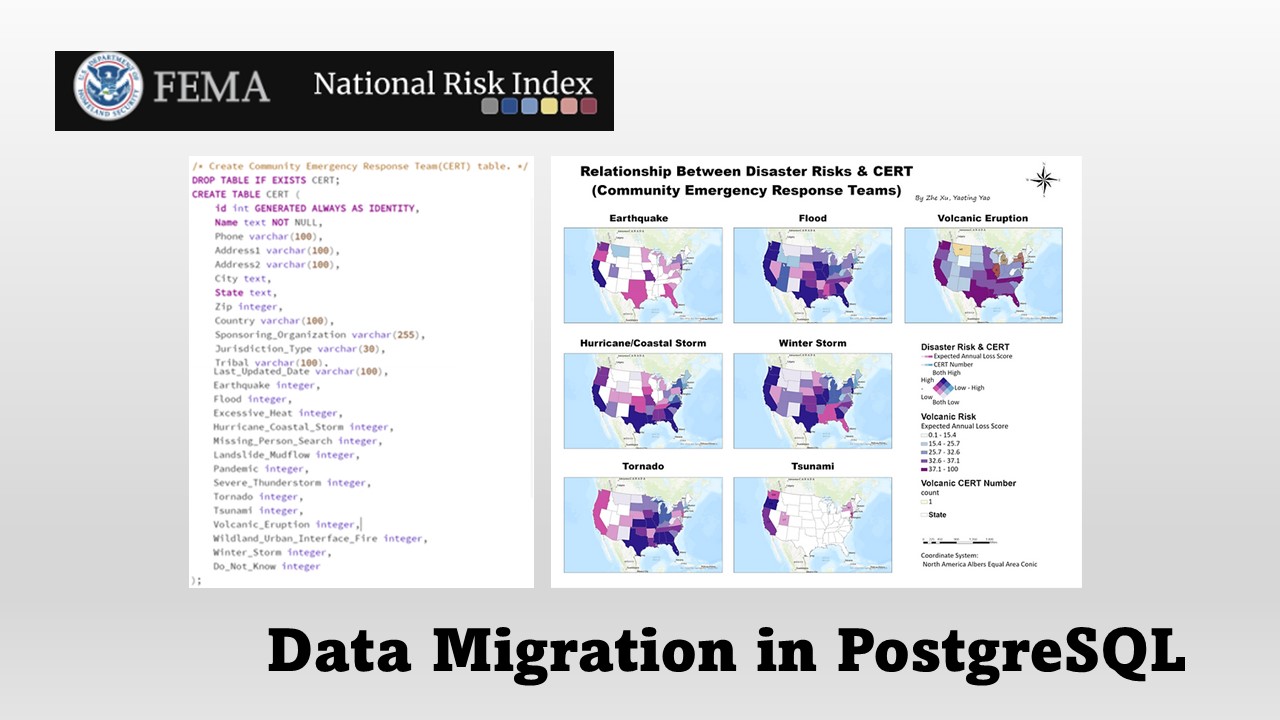The width and height of the screenshot is (1280, 720).
Task: Click the FEMA logo text
Action: click(213, 86)
